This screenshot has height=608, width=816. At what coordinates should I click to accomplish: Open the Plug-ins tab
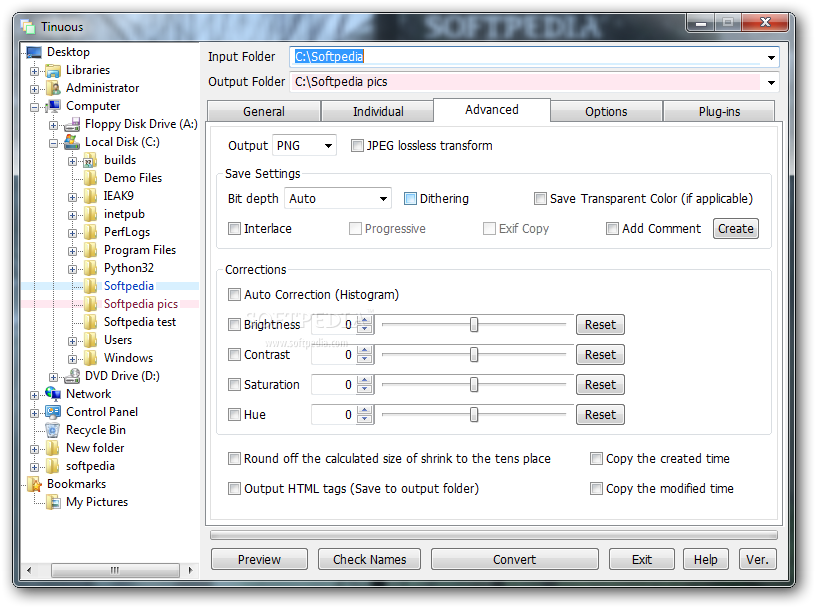(719, 112)
